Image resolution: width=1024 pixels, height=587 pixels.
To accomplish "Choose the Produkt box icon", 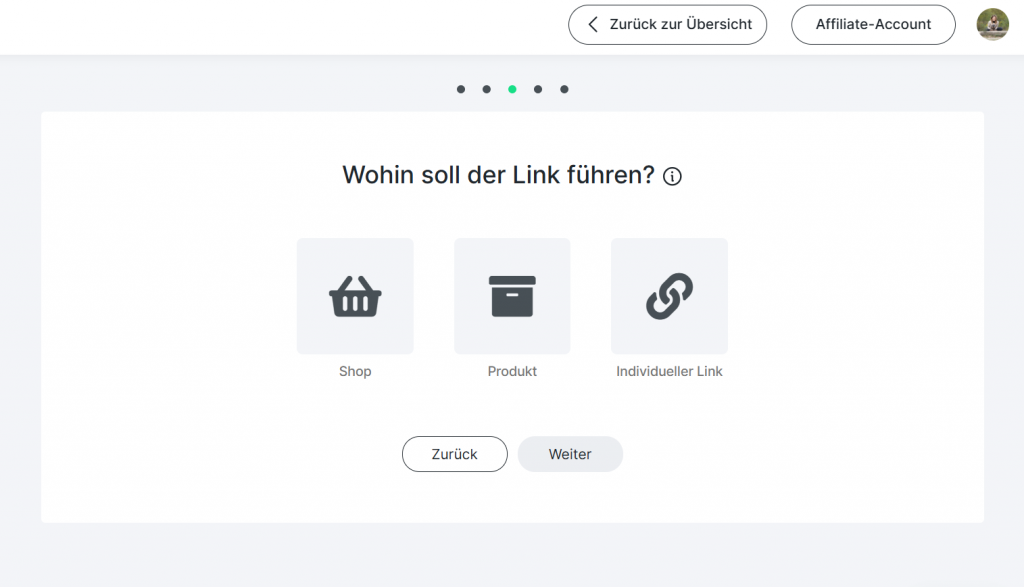I will pyautogui.click(x=512, y=296).
